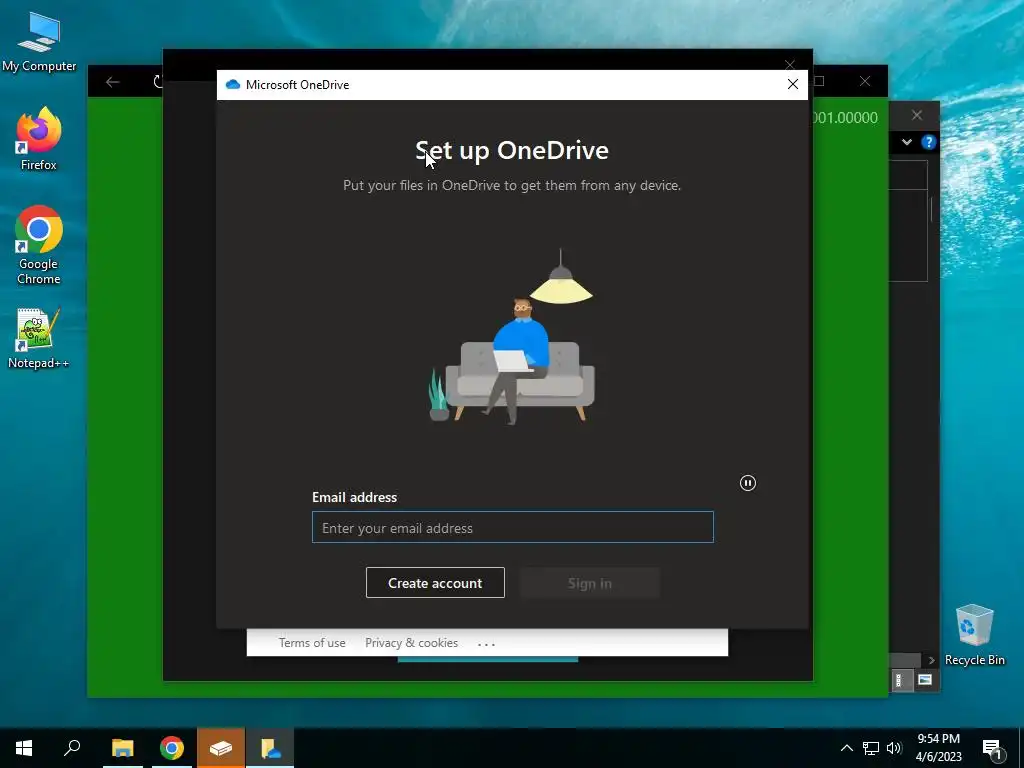Switch to Chrome in the taskbar
This screenshot has width=1024, height=768.
click(x=172, y=748)
